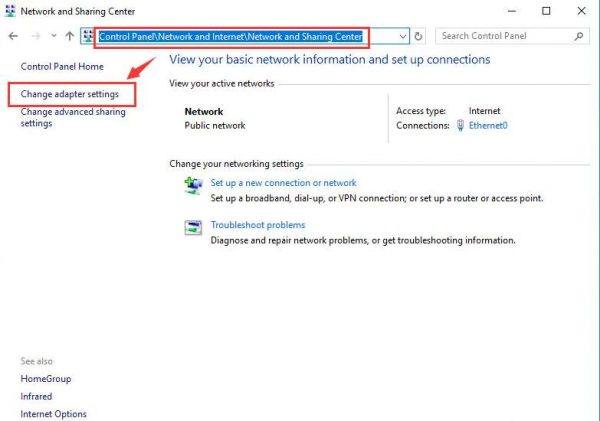Image resolution: width=600 pixels, height=421 pixels.
Task: Click the title bar window icon
Action: point(10,11)
